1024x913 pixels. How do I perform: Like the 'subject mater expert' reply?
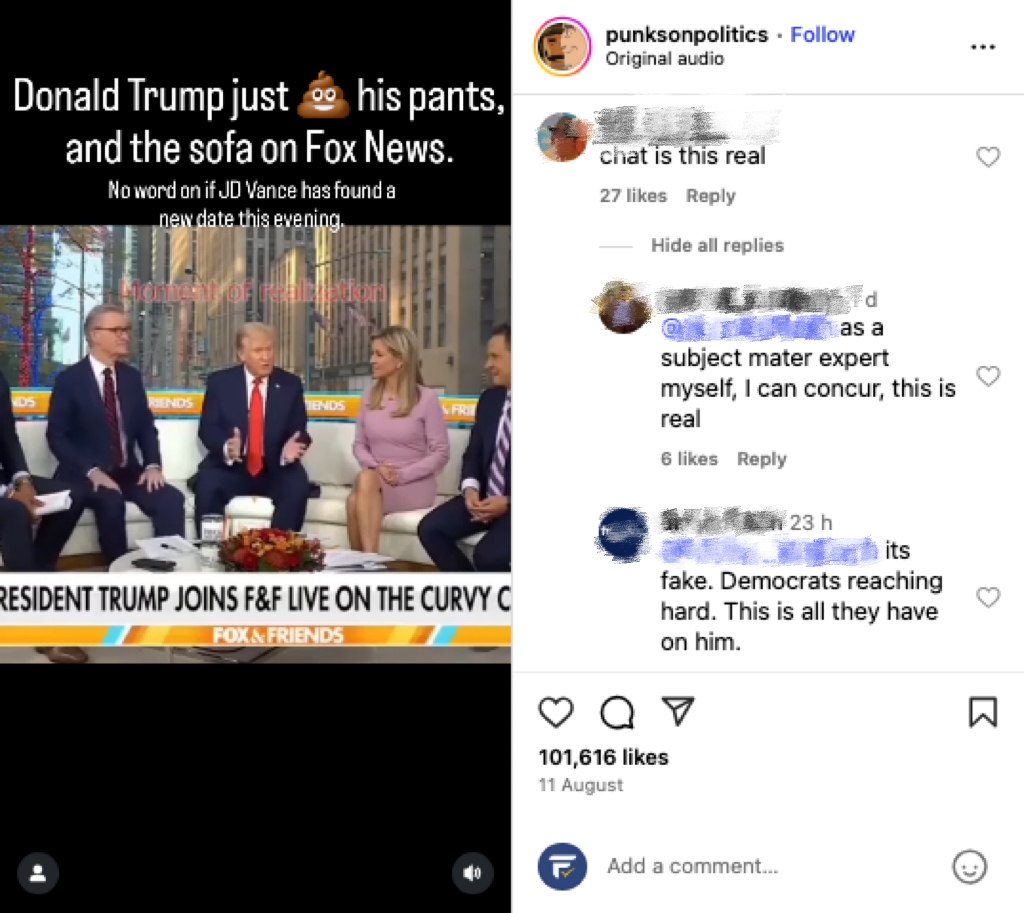coord(988,376)
